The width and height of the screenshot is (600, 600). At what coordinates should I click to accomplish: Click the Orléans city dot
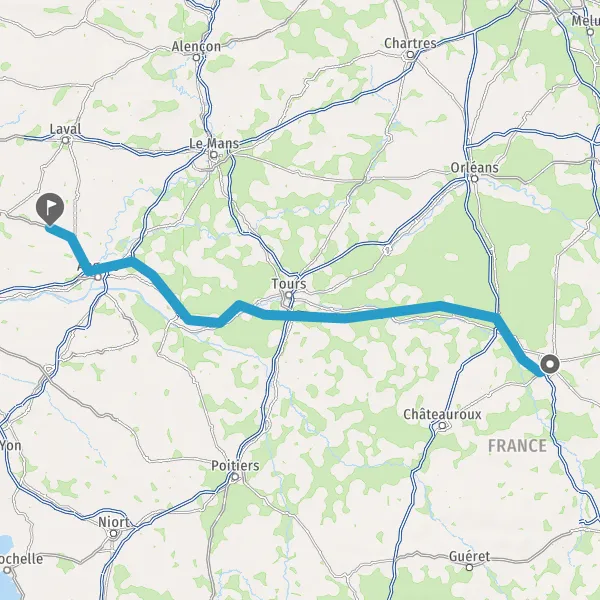click(474, 178)
